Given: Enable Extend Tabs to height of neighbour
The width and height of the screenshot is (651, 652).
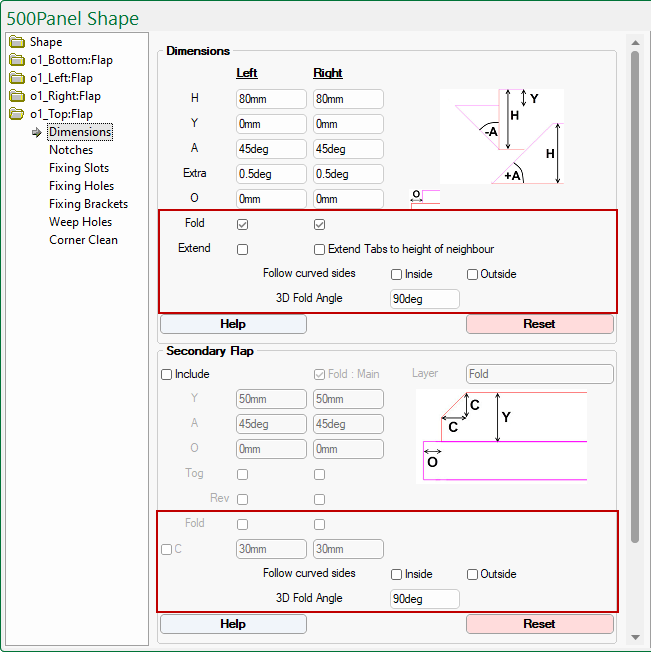Looking at the screenshot, I should click(x=320, y=249).
